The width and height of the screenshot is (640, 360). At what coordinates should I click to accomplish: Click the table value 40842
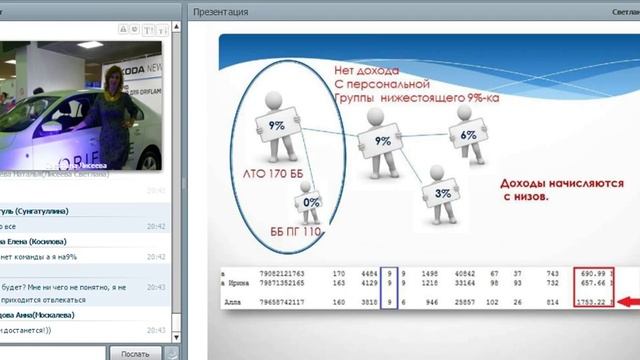tap(465, 273)
